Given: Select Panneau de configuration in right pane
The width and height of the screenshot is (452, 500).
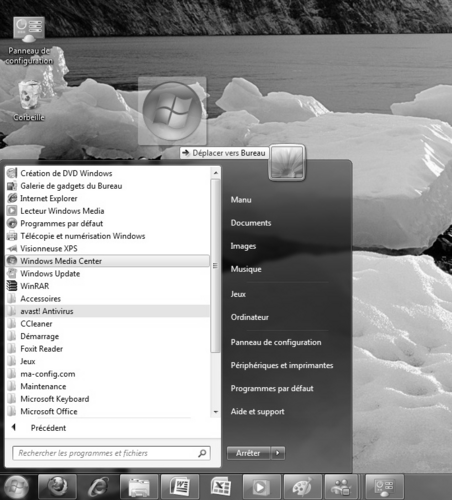Looking at the screenshot, I should tap(276, 342).
